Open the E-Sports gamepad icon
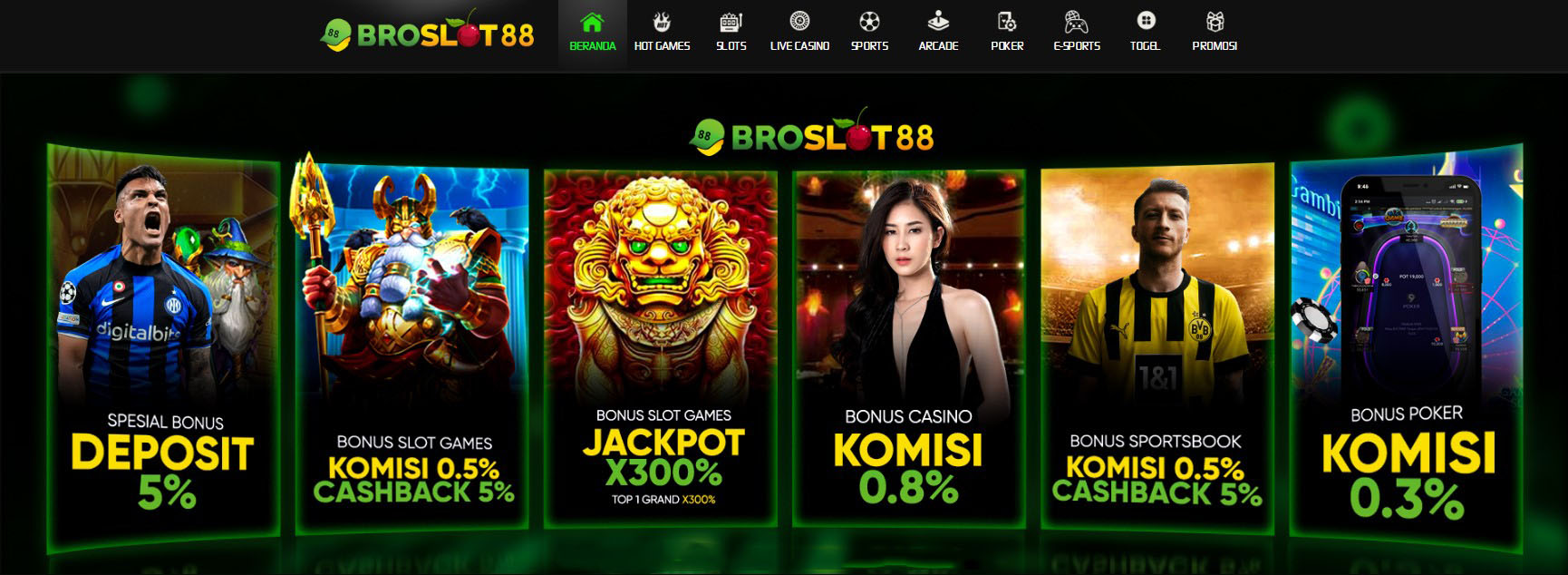1568x575 pixels. point(1076,21)
